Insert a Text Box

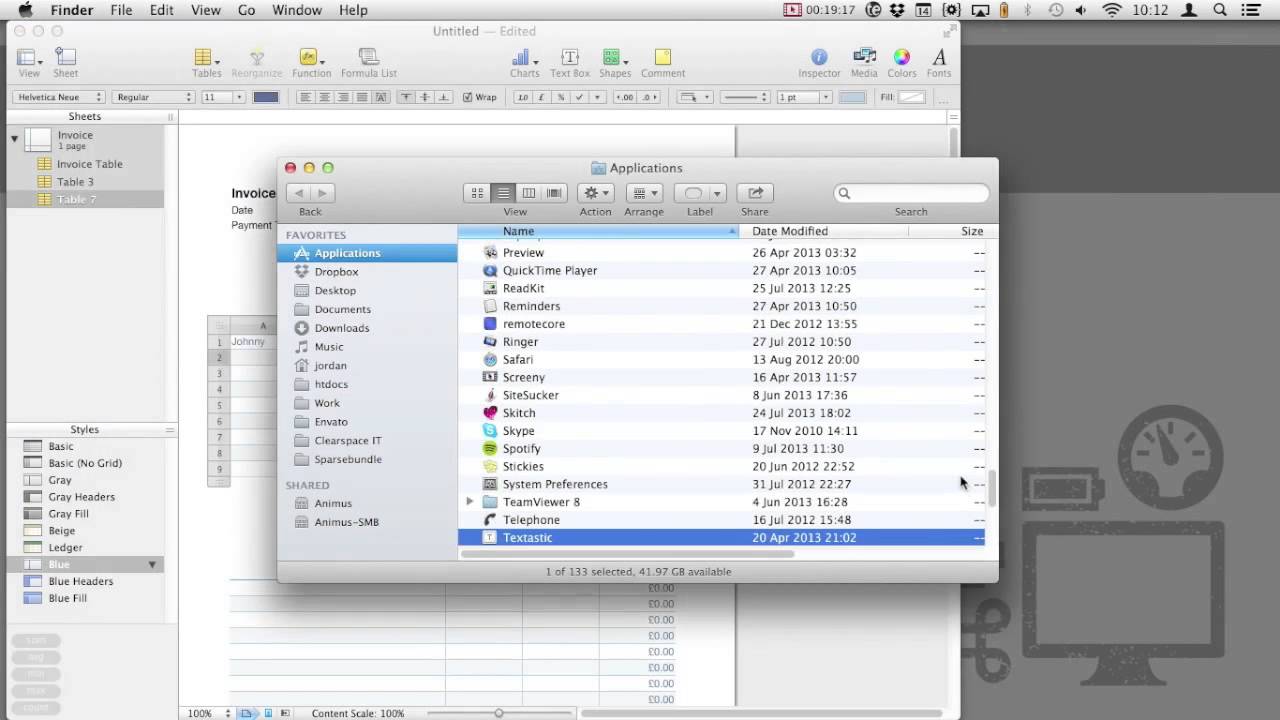tap(570, 63)
